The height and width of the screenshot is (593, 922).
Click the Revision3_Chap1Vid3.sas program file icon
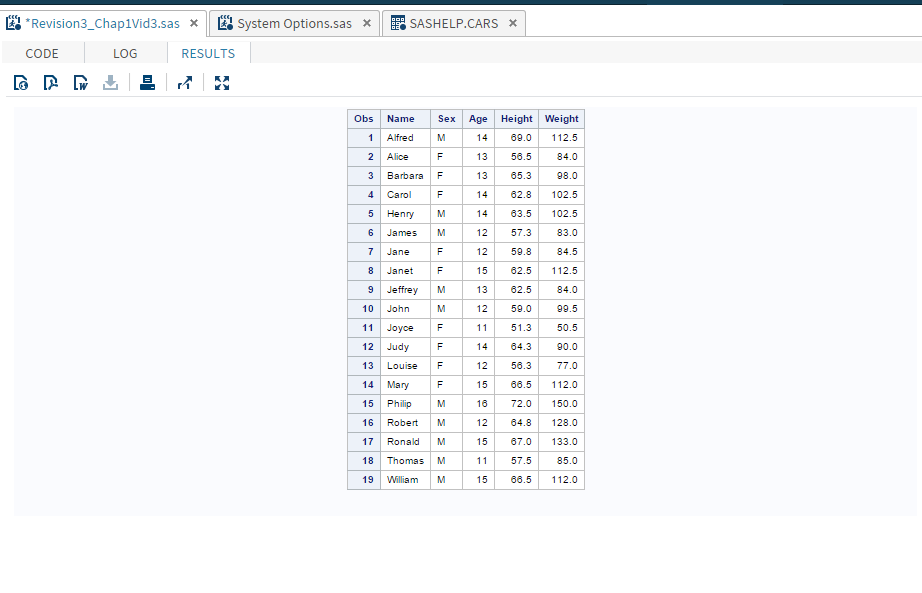(14, 23)
